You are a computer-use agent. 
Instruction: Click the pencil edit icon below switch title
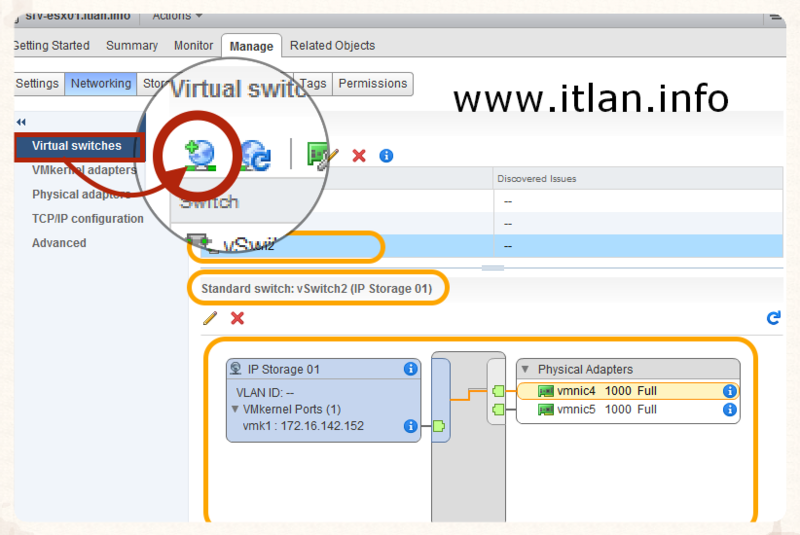(x=210, y=318)
